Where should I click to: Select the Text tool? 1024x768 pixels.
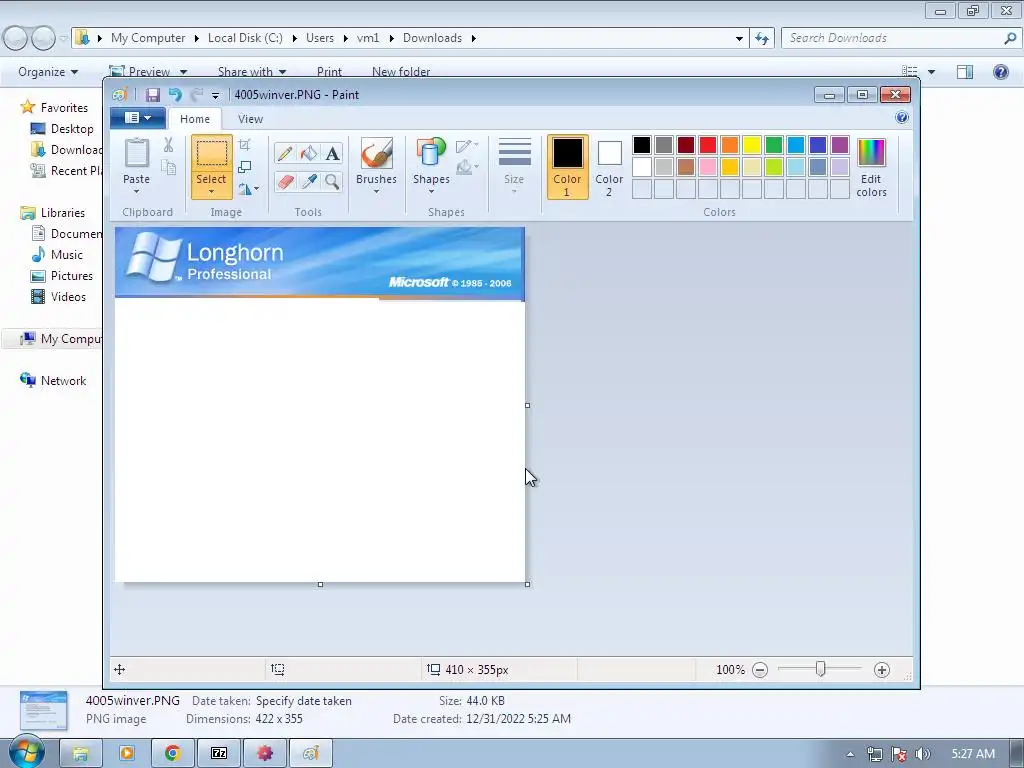tap(332, 153)
